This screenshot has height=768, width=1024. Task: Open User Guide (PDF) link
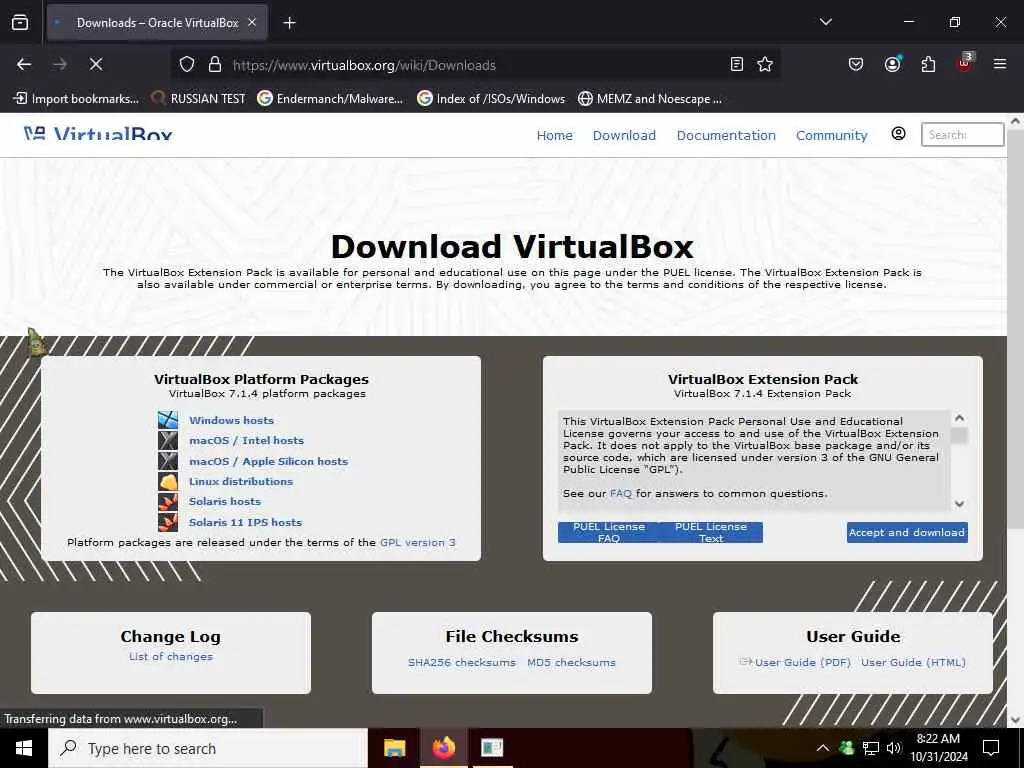tap(803, 662)
